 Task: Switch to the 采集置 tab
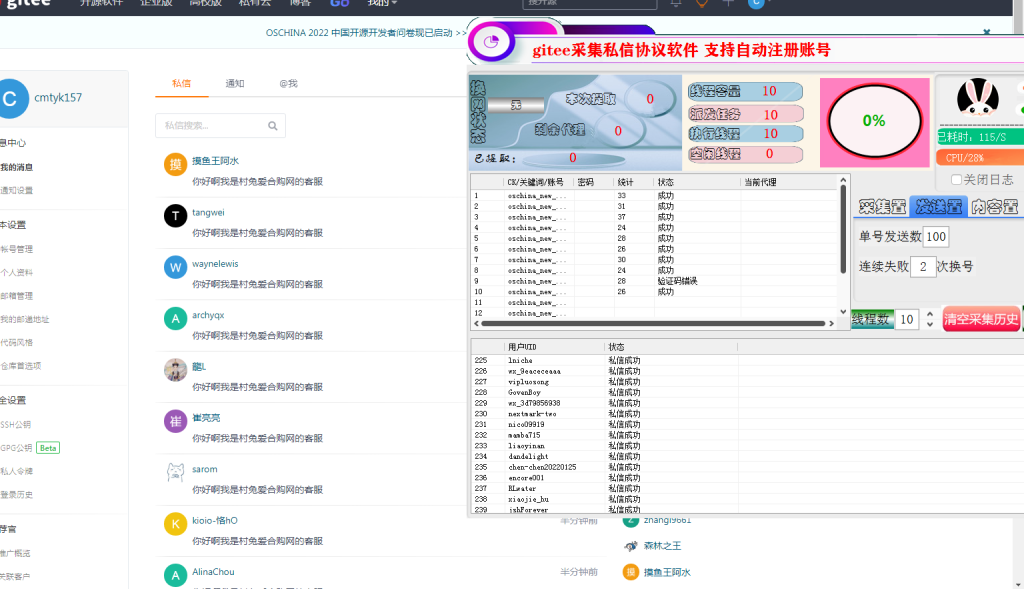(881, 207)
